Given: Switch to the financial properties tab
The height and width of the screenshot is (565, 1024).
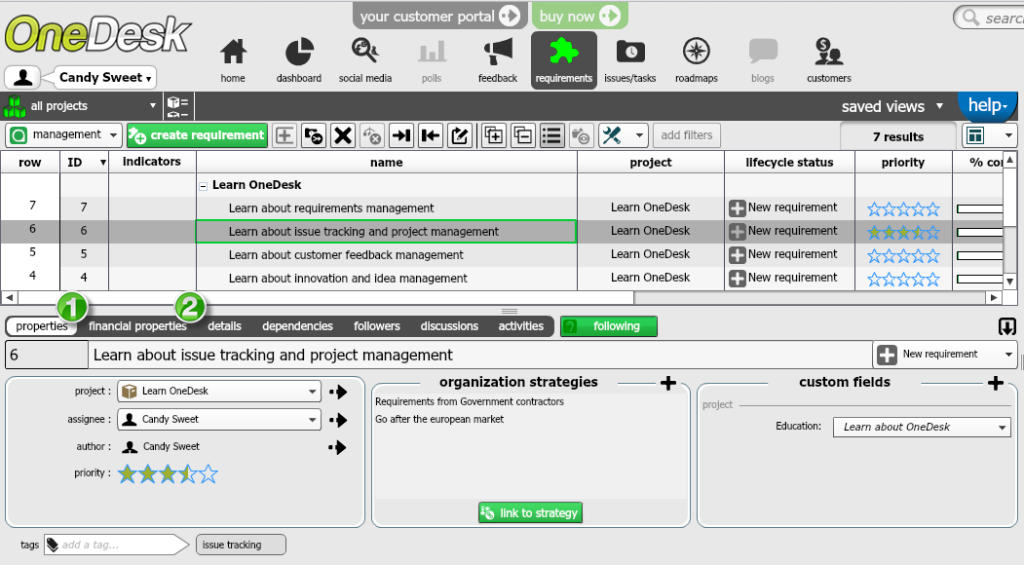Looking at the screenshot, I should (137, 326).
